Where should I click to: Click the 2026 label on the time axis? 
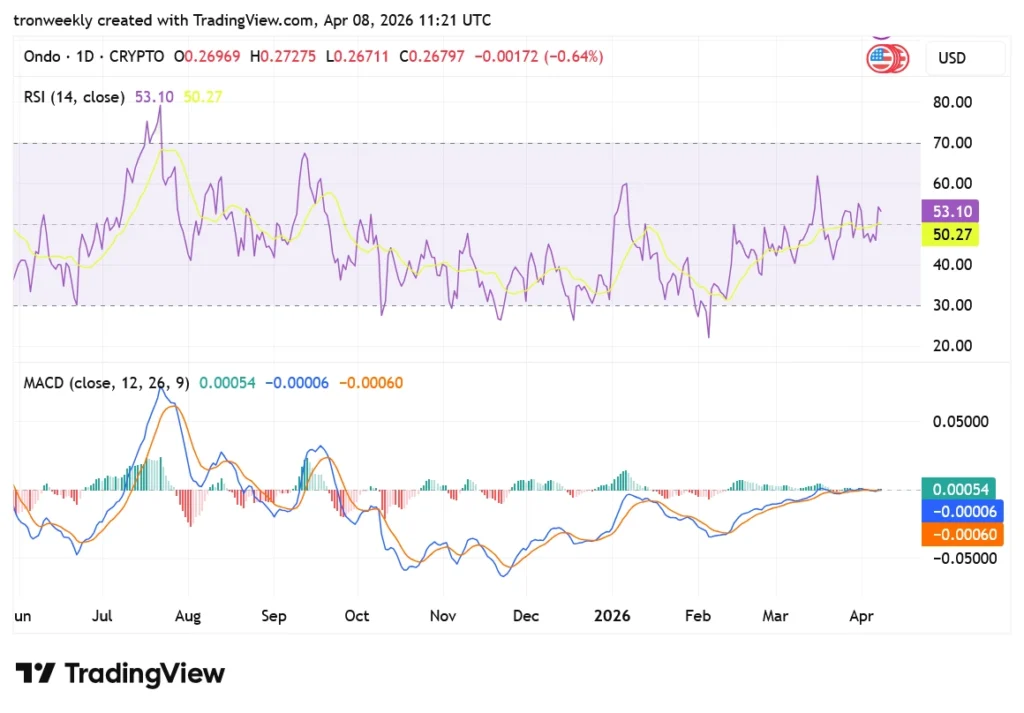611,616
